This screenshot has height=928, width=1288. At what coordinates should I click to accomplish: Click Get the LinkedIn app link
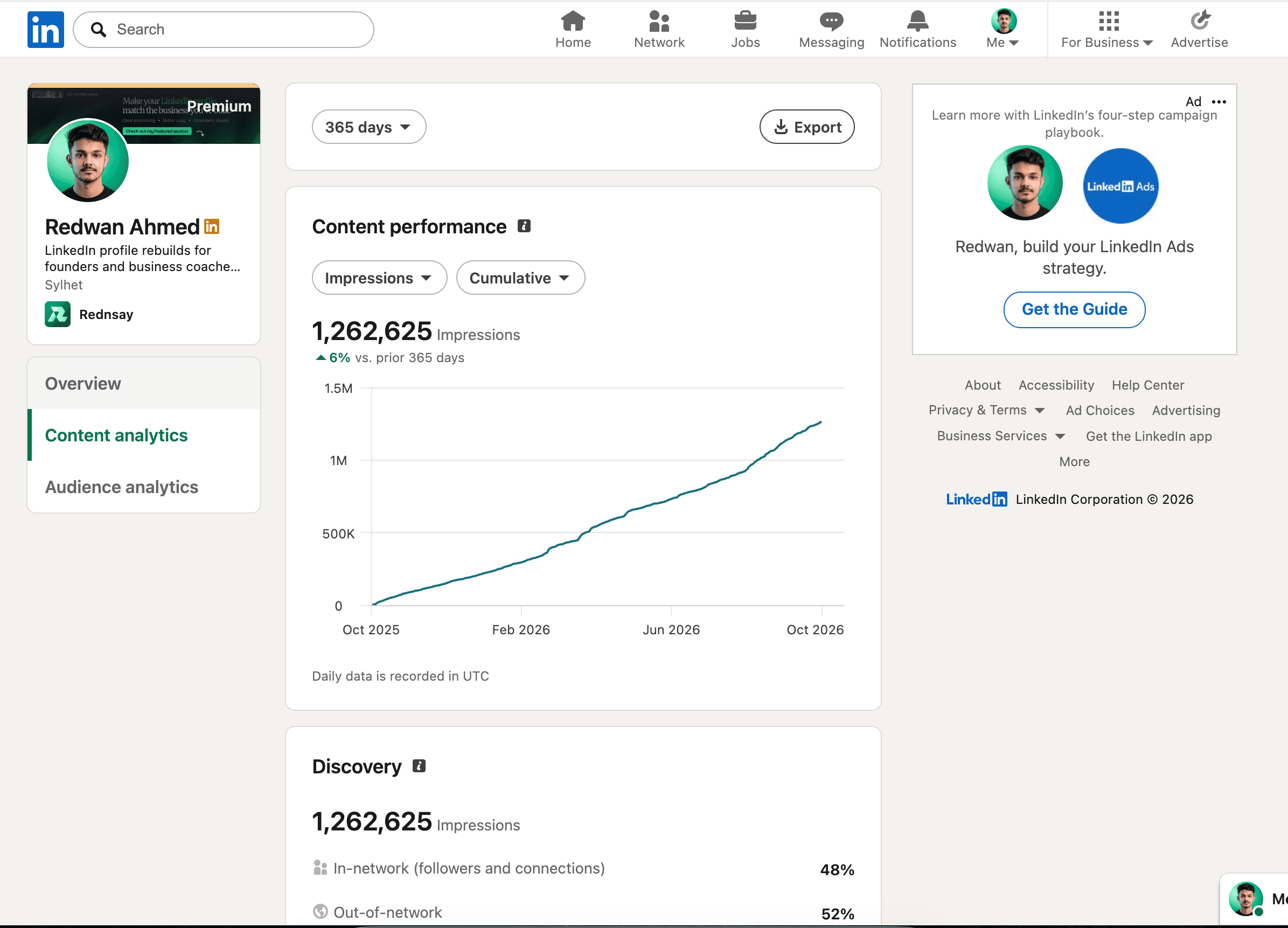point(1148,436)
